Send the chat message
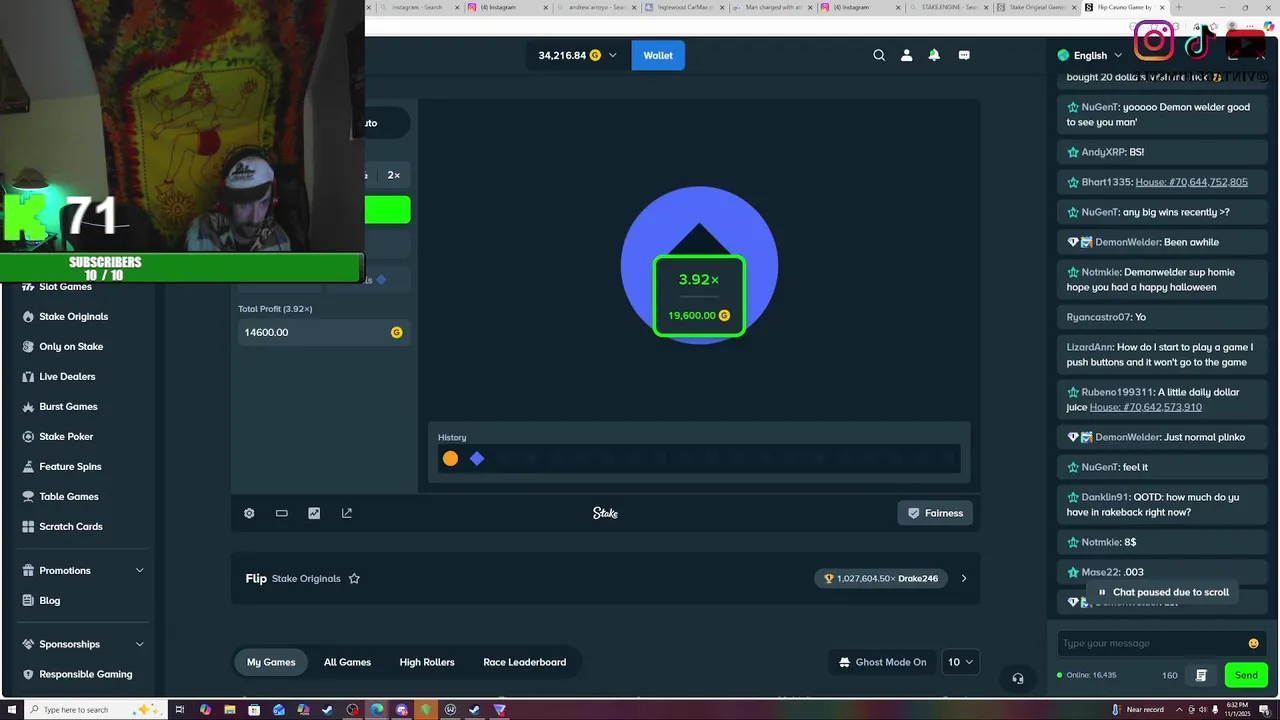 tap(1246, 675)
